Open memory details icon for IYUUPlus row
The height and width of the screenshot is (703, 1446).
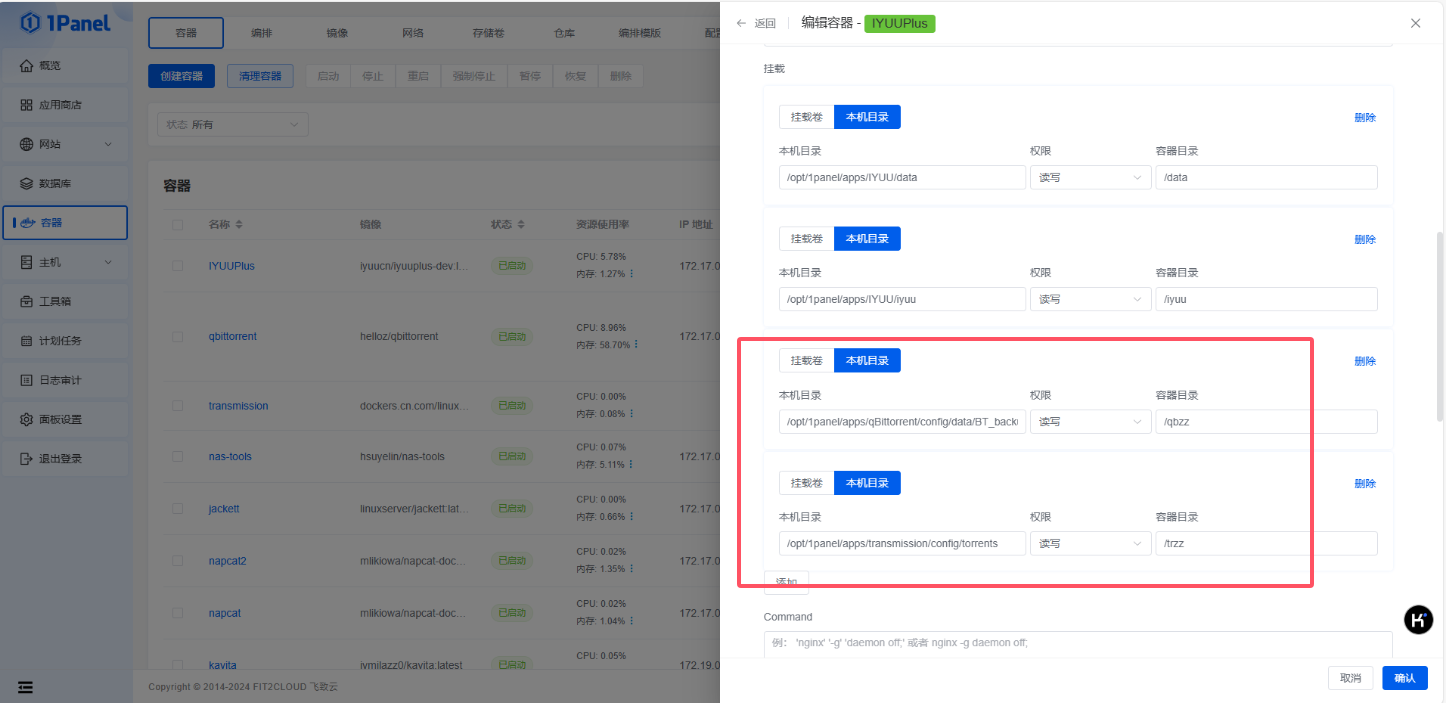tap(633, 274)
